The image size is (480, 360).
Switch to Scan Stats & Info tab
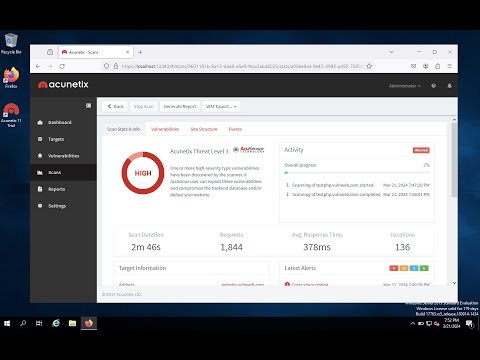pyautogui.click(x=123, y=129)
